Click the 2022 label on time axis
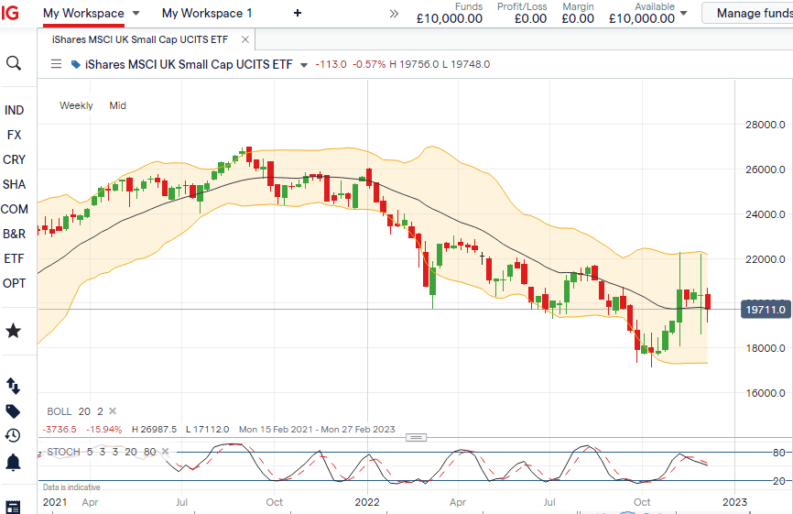 coord(367,502)
